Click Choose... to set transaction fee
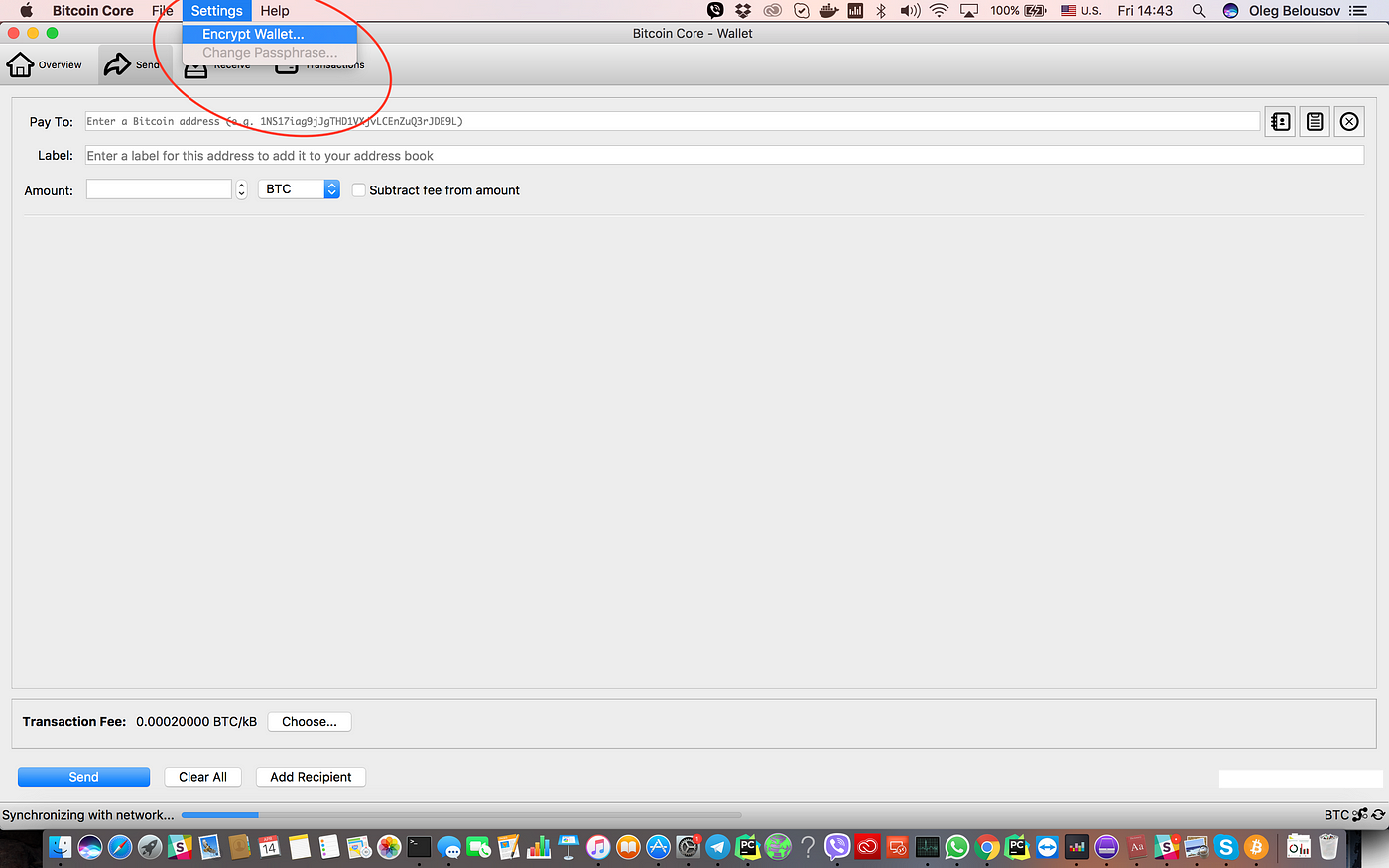The width and height of the screenshot is (1389, 868). click(x=310, y=722)
